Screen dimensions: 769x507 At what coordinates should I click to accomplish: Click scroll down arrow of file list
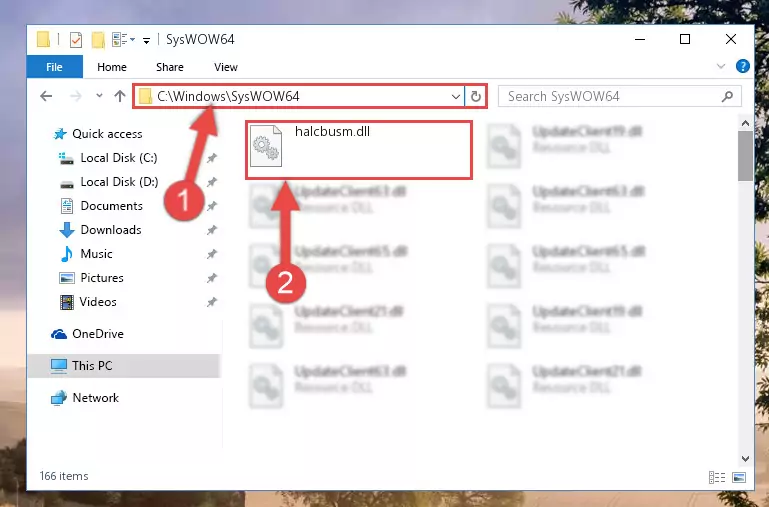pos(745,459)
